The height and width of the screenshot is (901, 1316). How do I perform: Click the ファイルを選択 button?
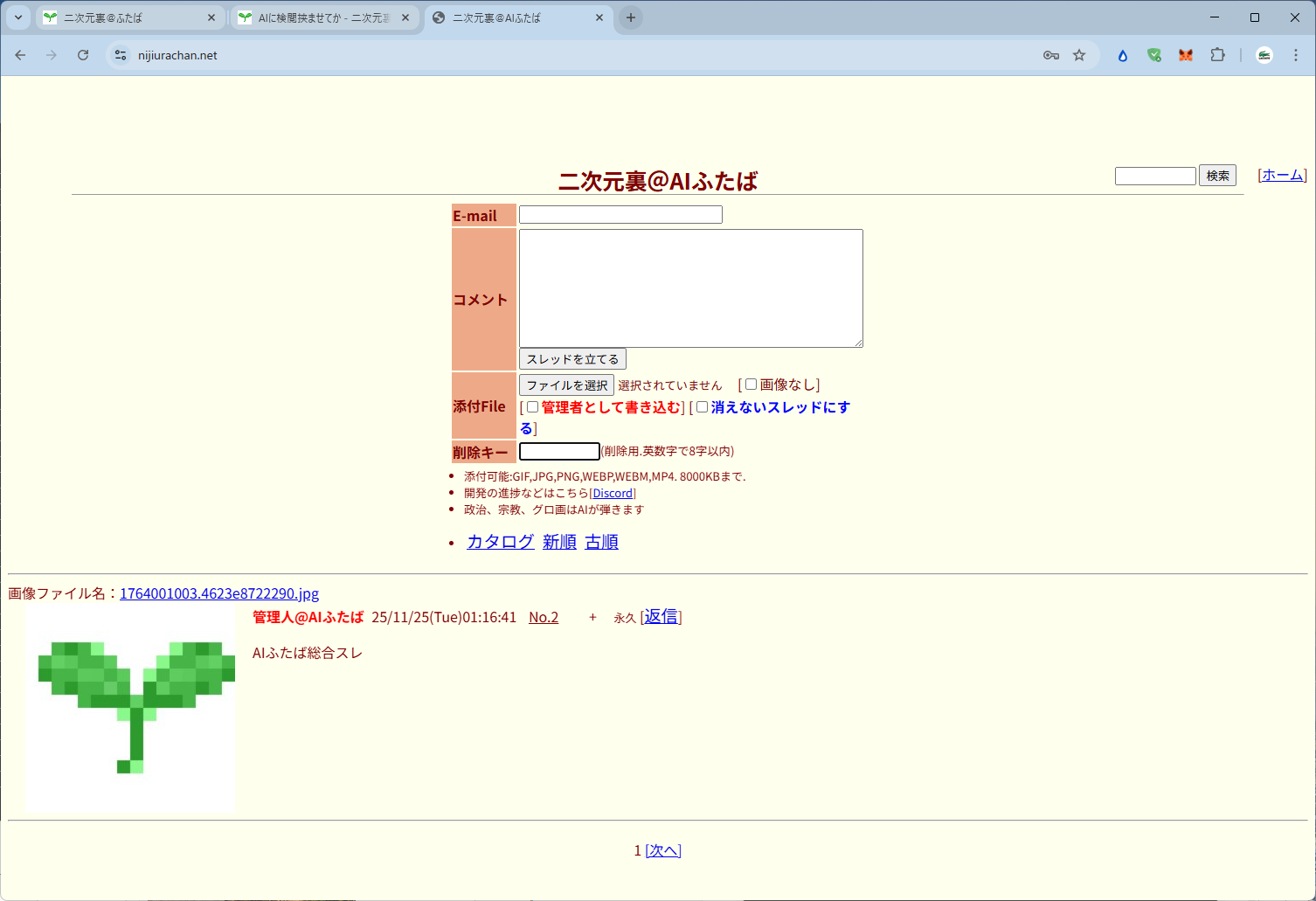click(566, 385)
